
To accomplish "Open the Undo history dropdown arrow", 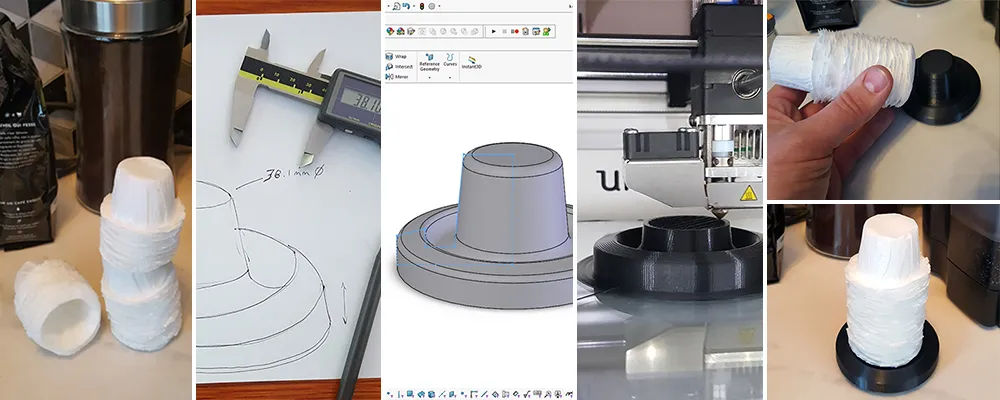I will [414, 6].
